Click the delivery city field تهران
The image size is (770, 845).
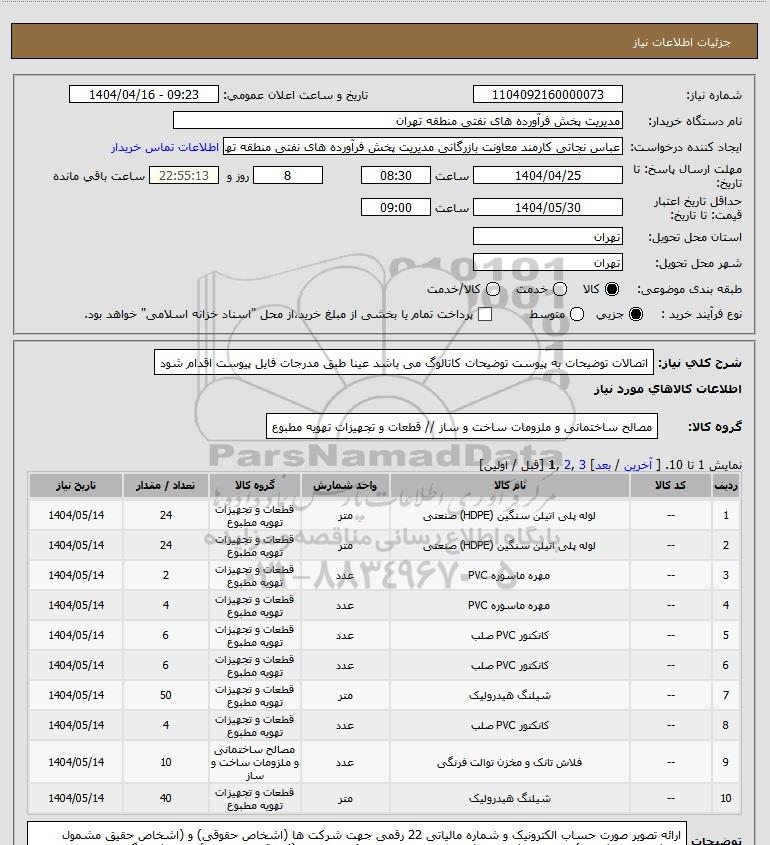click(x=547, y=262)
